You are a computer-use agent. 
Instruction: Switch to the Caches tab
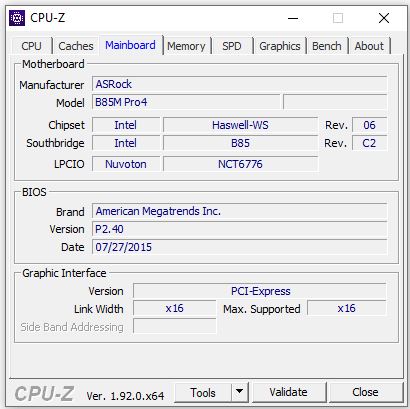point(76,46)
